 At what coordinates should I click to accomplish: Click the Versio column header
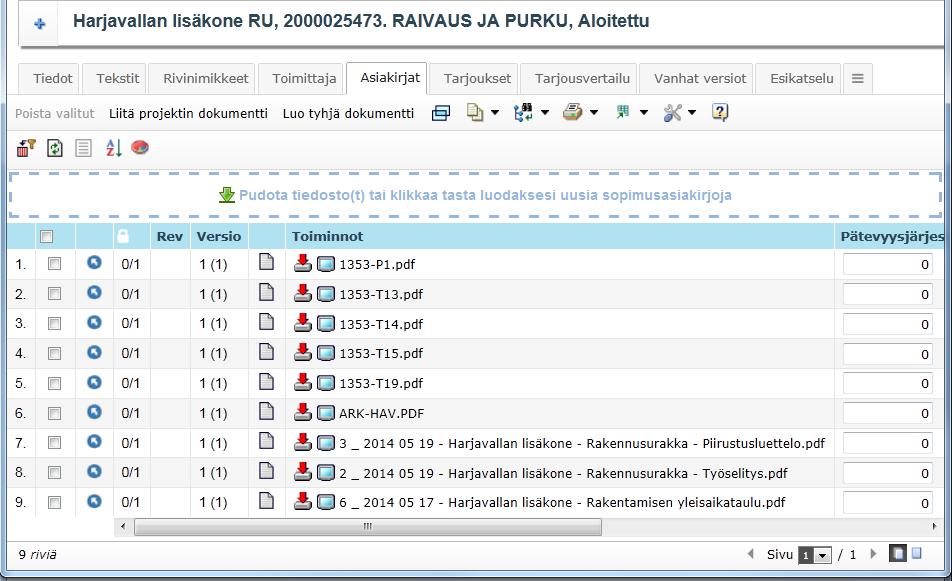pos(219,236)
